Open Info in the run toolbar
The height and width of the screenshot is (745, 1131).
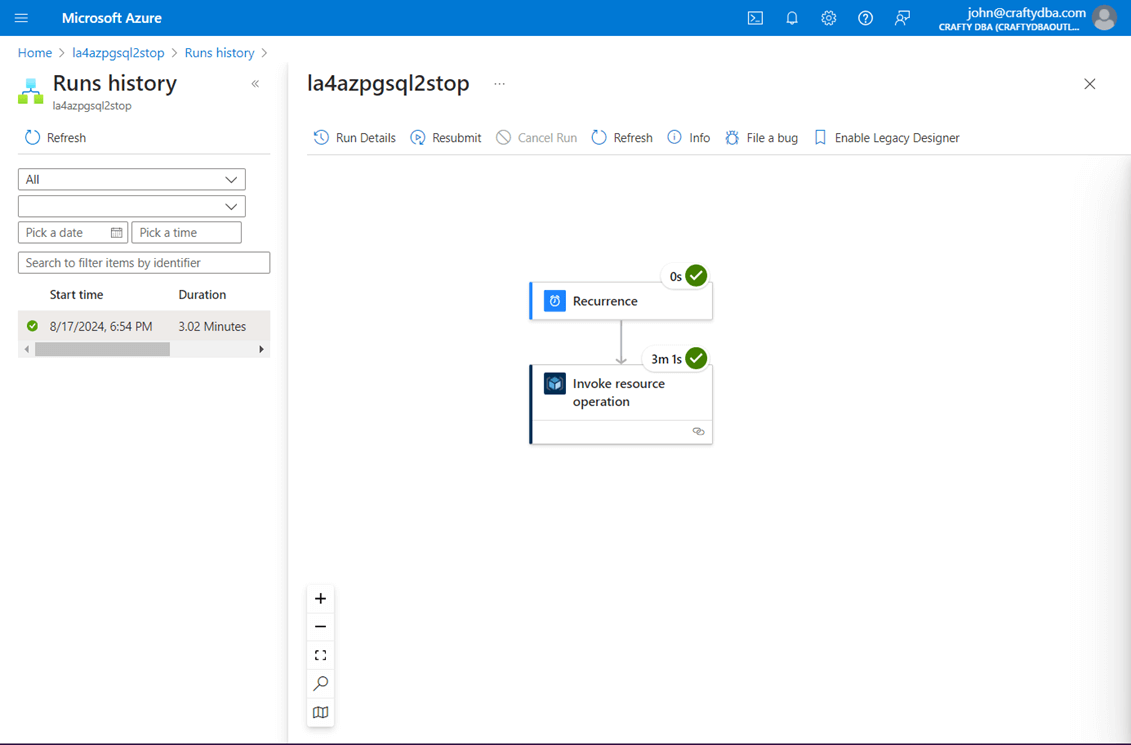point(688,138)
